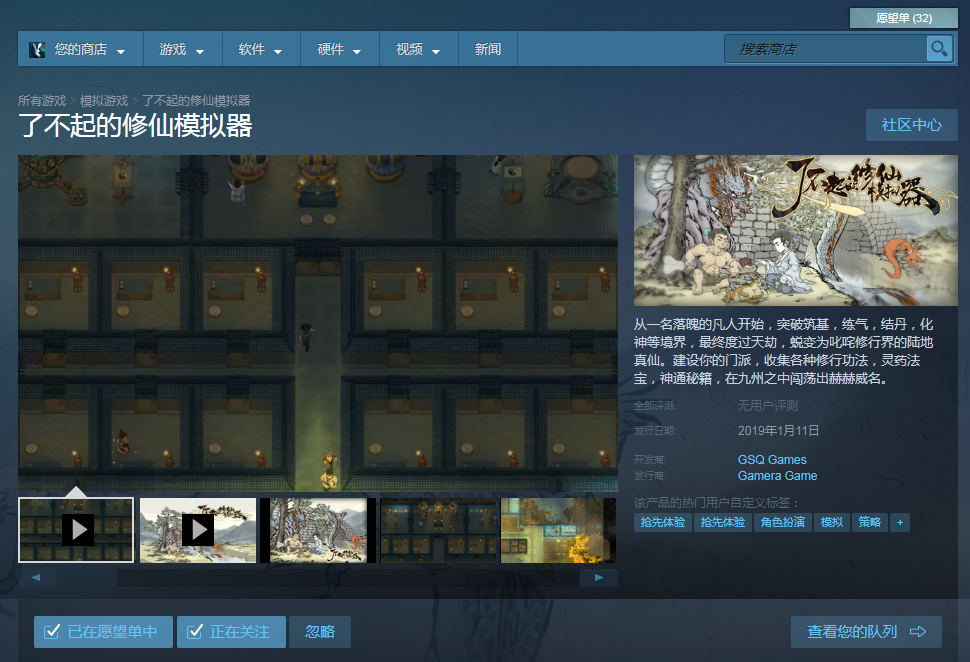The image size is (970, 662).
Task: Click the search magnifier icon
Action: [939, 48]
